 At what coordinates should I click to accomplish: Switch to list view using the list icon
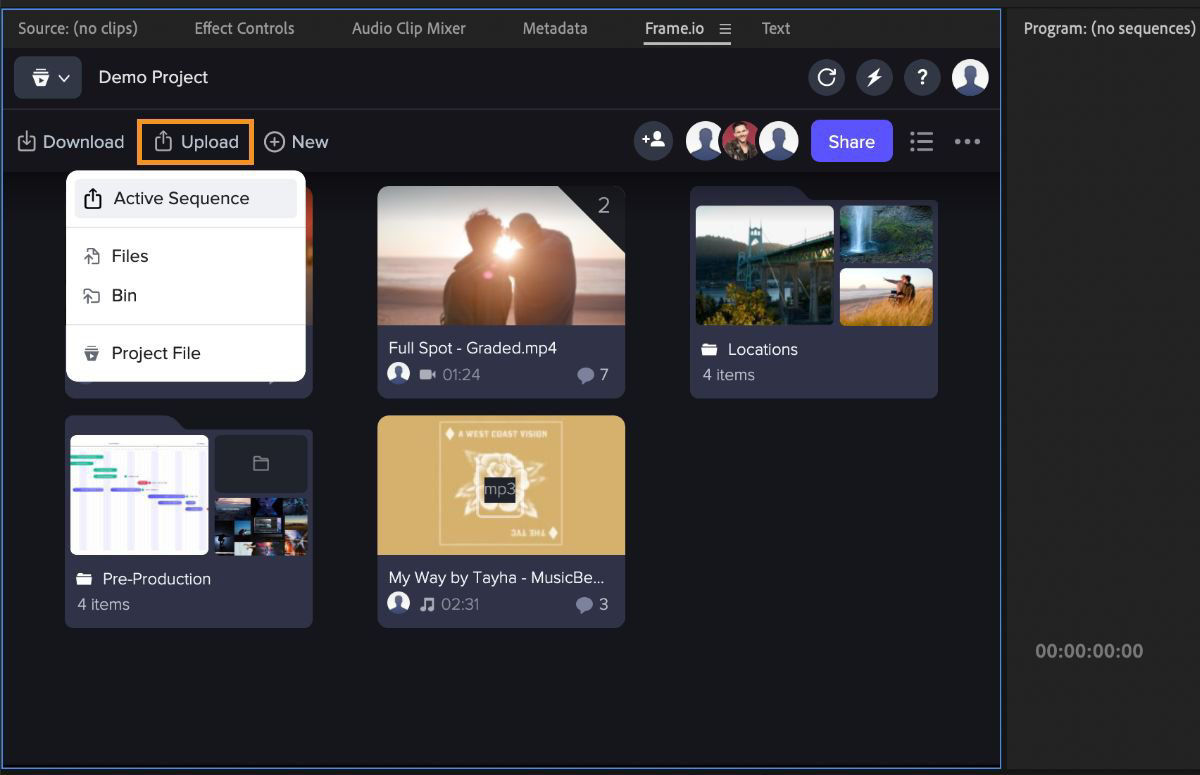(921, 141)
